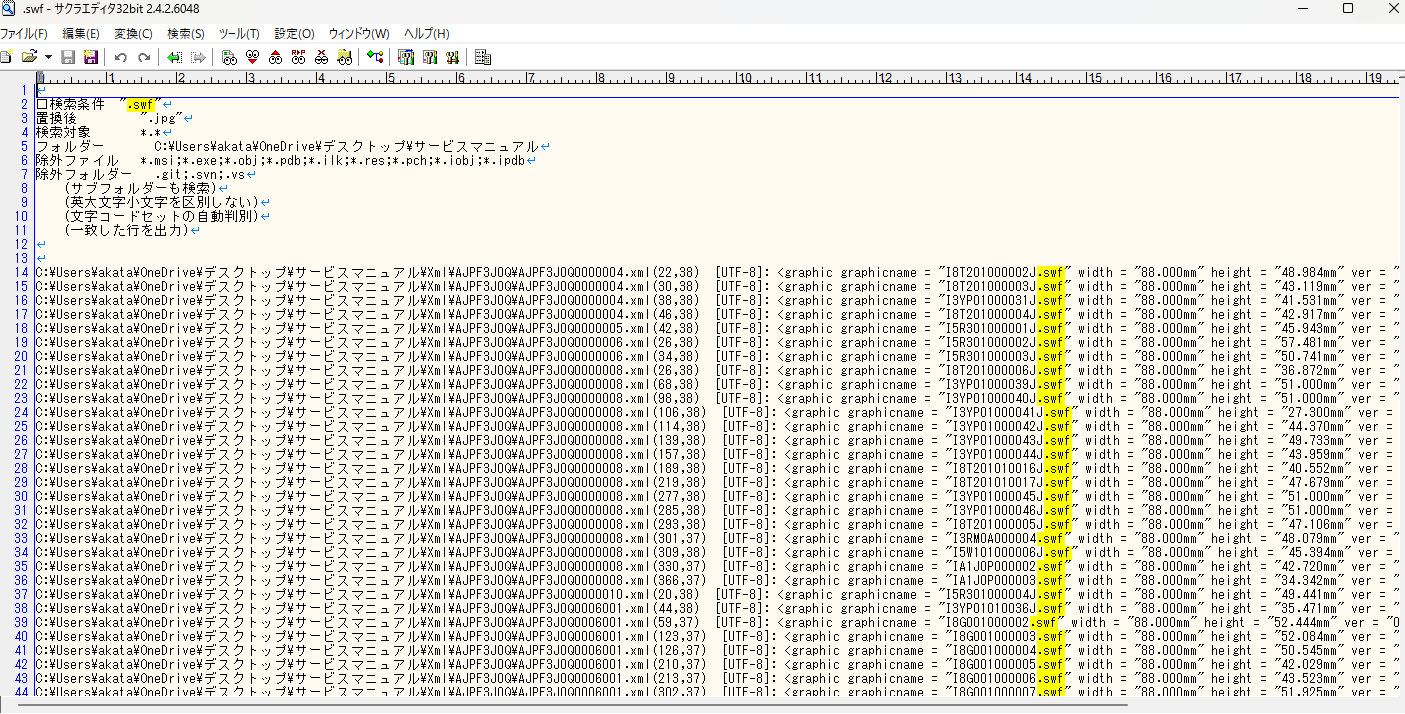Click the 除外ファイル pattern list on line 6
The width and height of the screenshot is (1405, 714).
[x=333, y=160]
